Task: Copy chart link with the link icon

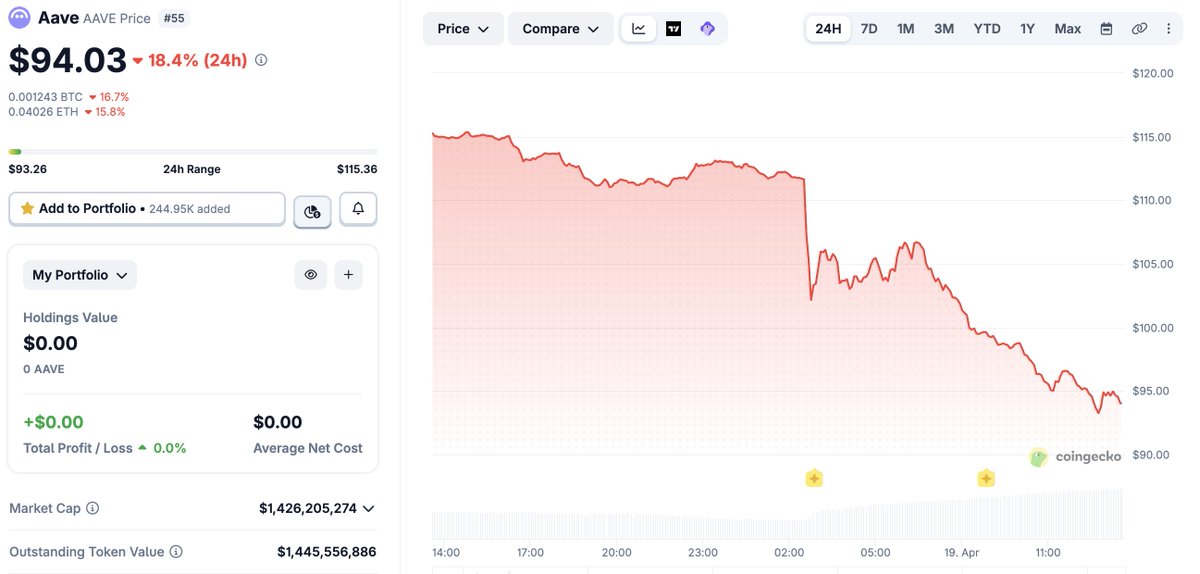Action: (x=1139, y=29)
